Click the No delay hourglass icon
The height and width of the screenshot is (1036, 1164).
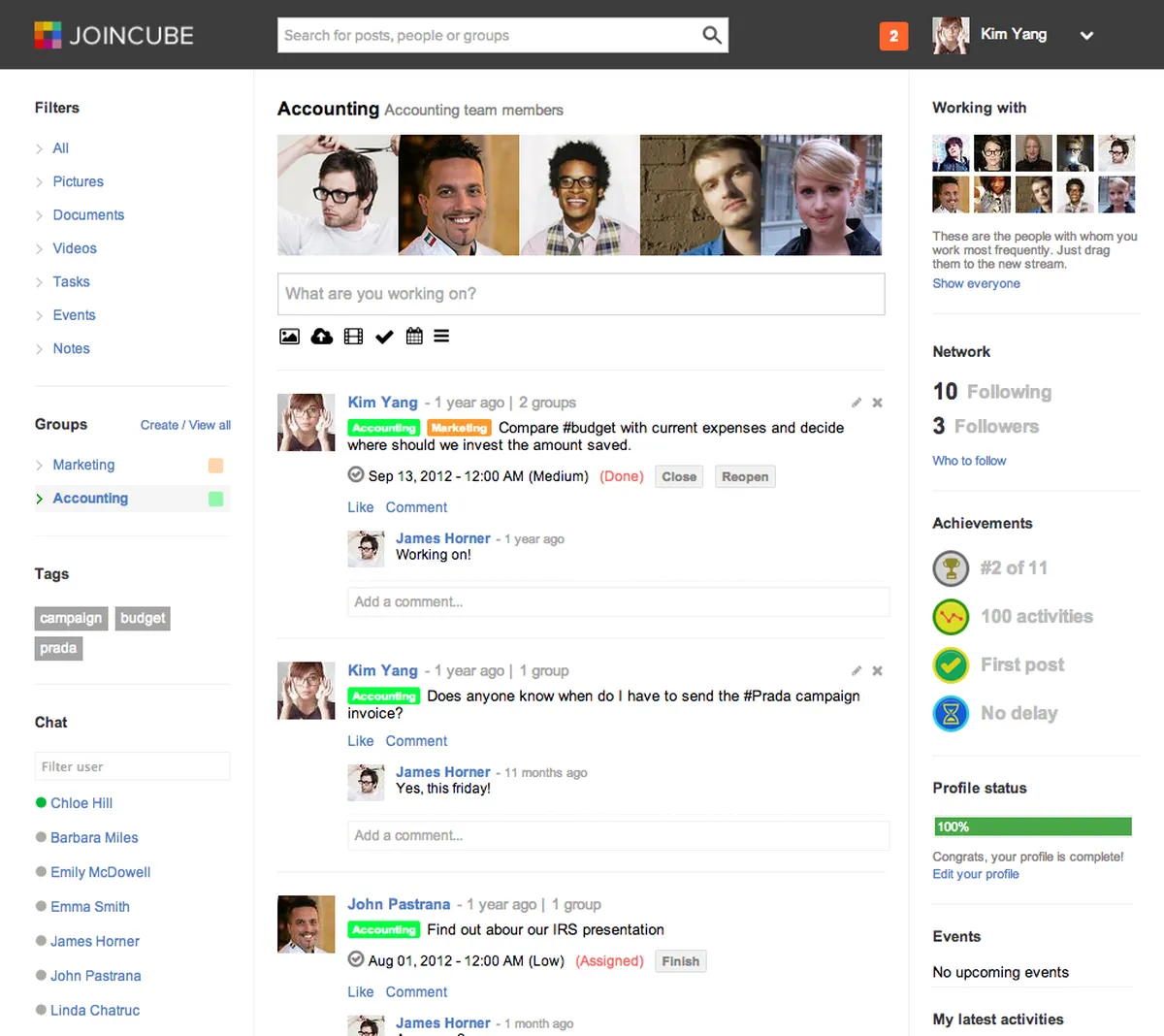tap(951, 714)
